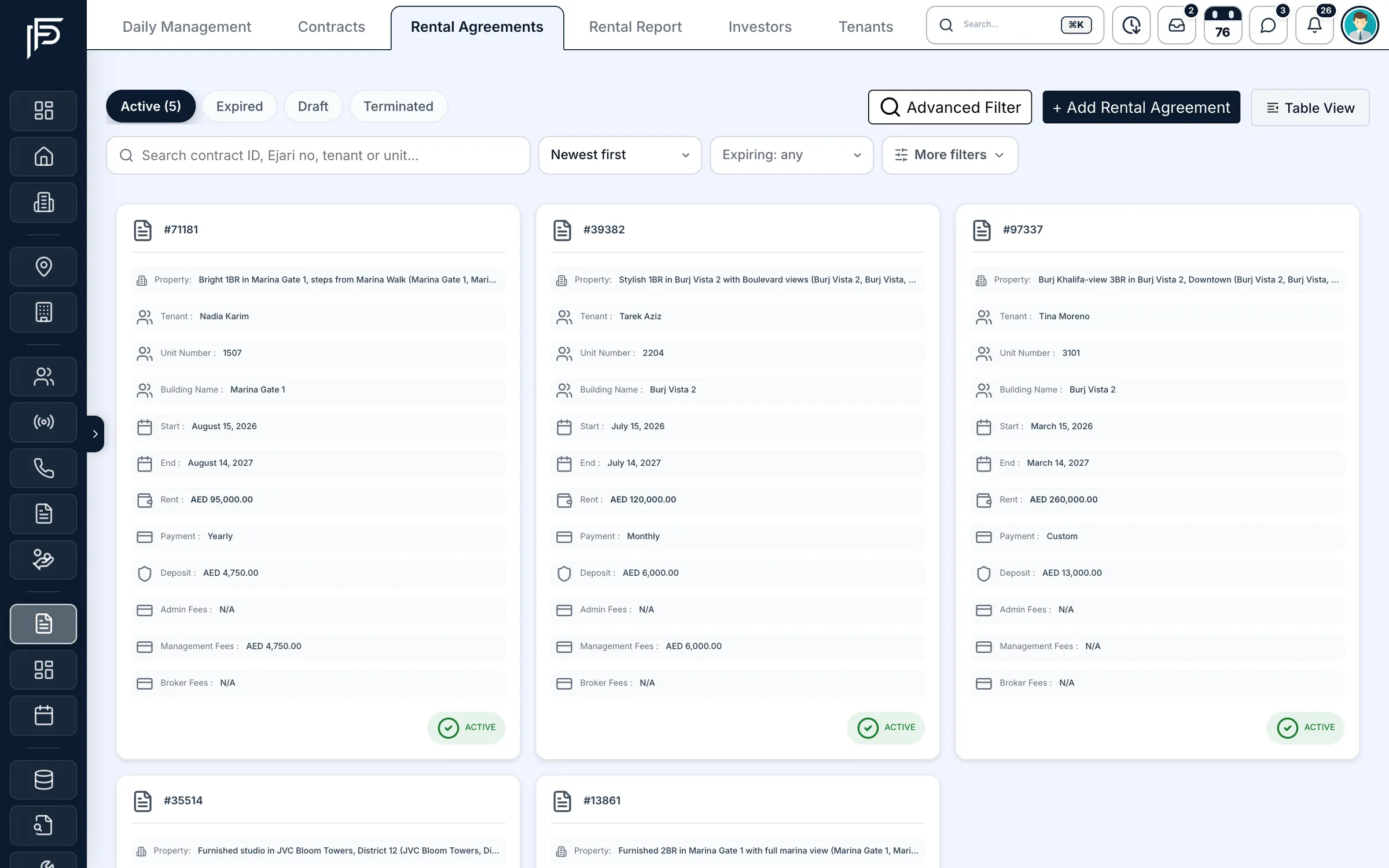Expand the More filters dropdown

click(949, 155)
